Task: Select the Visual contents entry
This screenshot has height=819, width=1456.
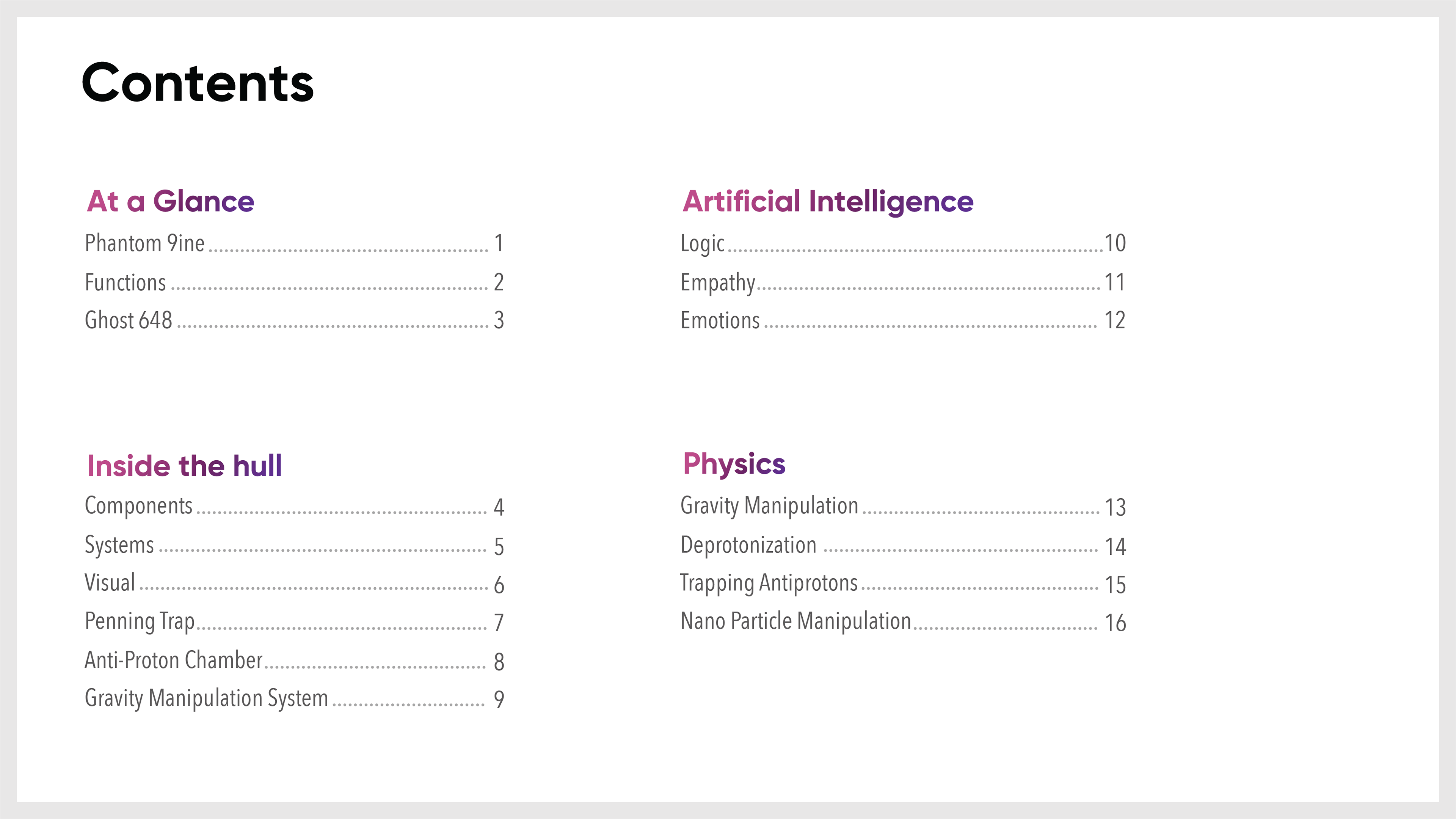Action: (294, 584)
